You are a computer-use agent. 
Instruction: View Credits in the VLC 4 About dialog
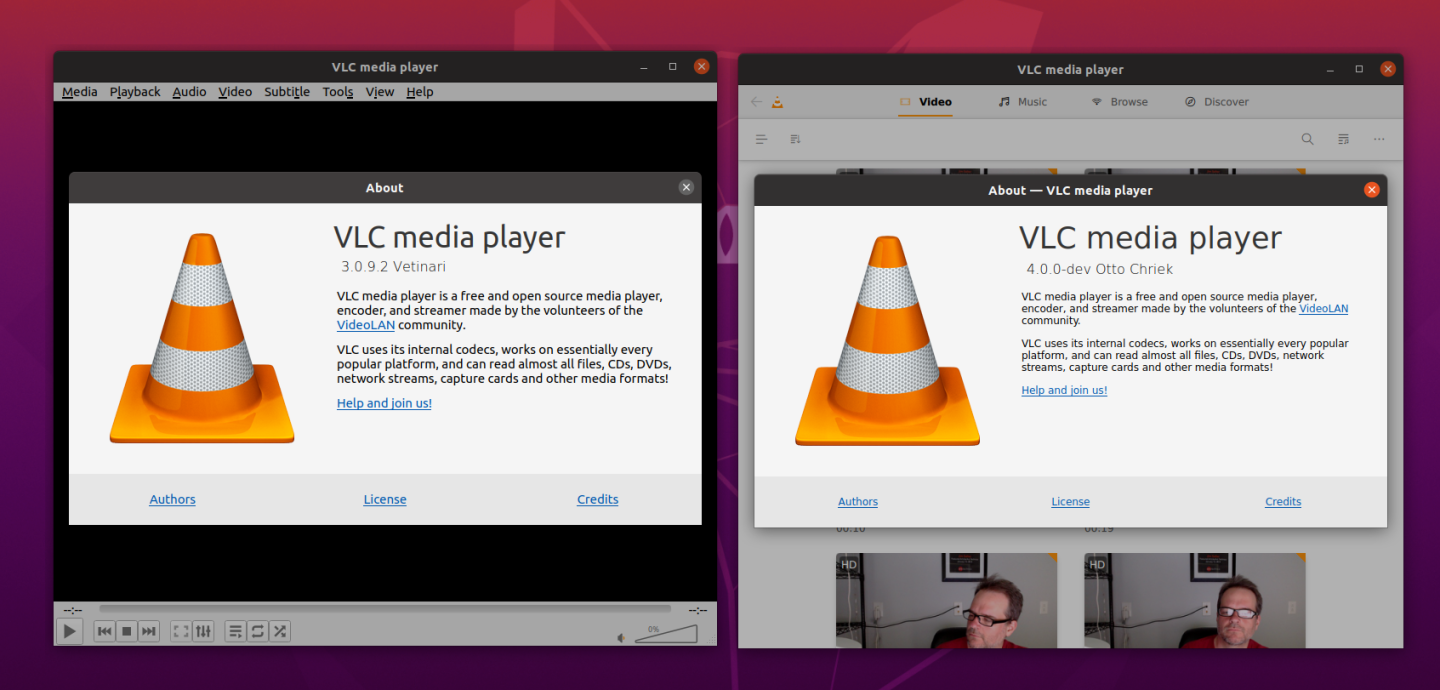[1283, 501]
